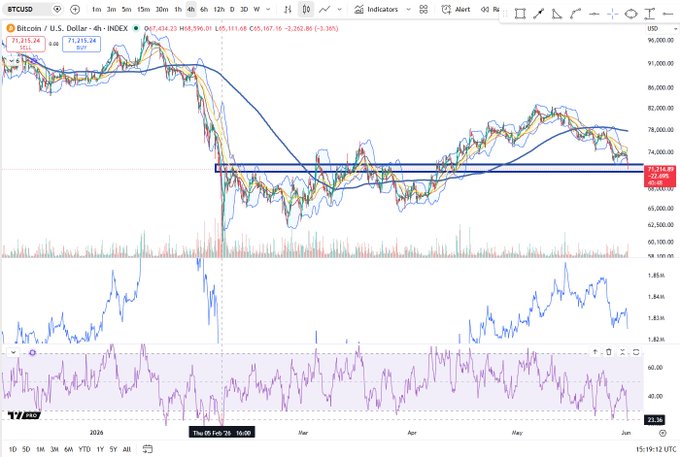Maximize the RSI pane icon
The image size is (680, 457).
point(636,352)
